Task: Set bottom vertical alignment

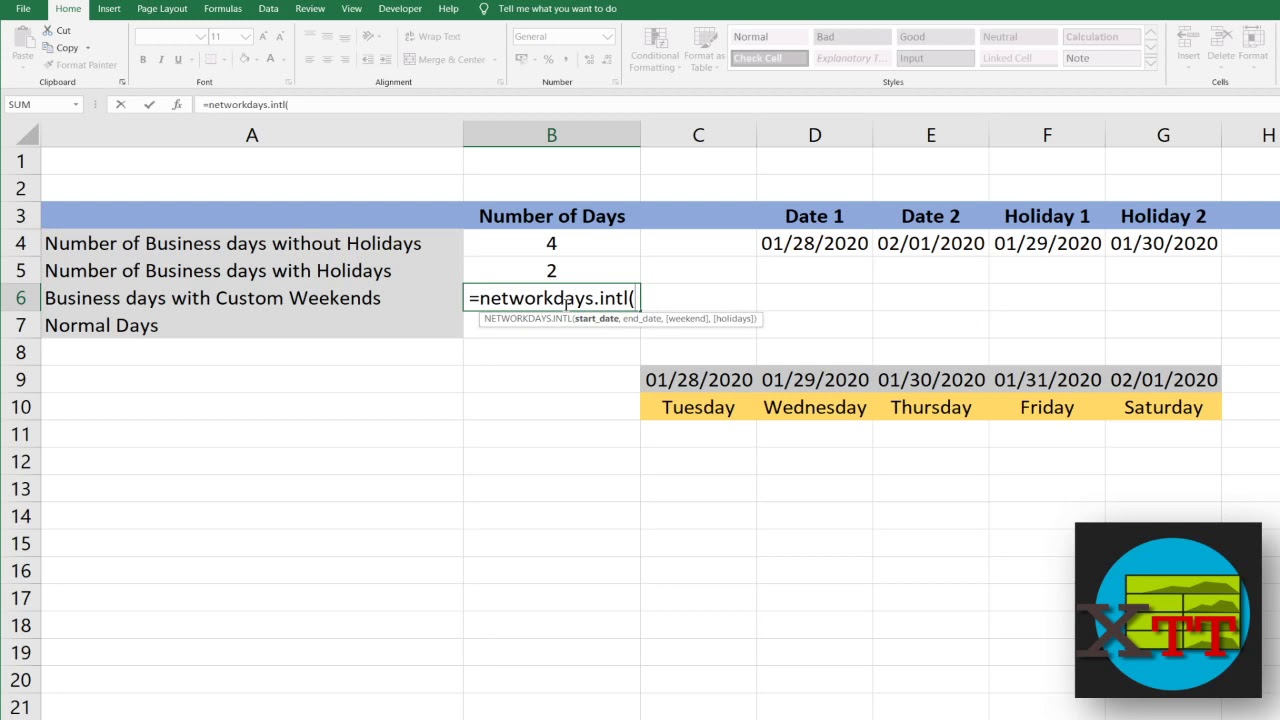Action: [346, 37]
